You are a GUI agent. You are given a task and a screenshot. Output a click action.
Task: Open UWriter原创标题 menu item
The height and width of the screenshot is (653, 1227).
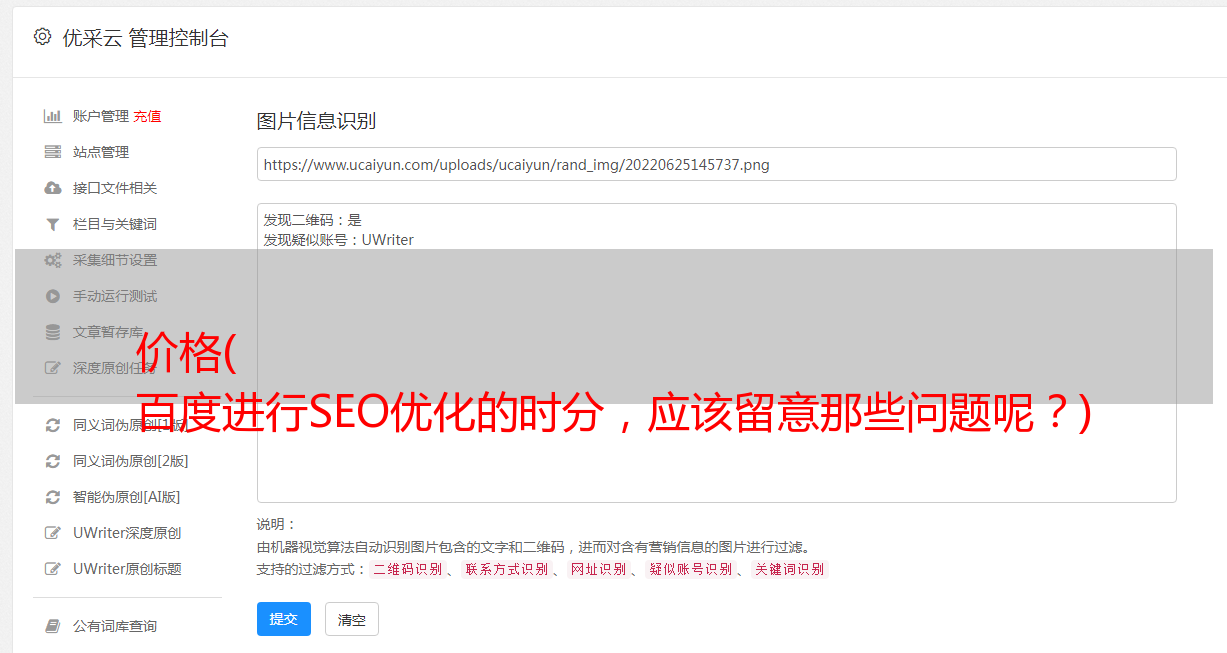tap(127, 569)
